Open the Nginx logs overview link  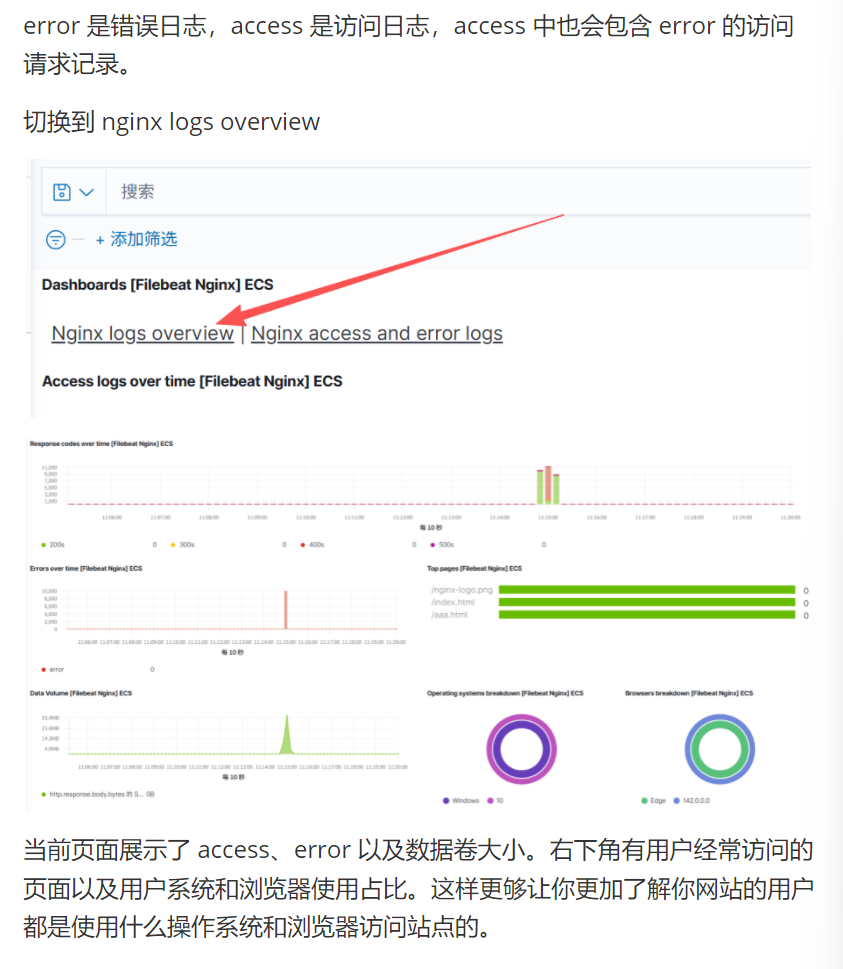142,334
